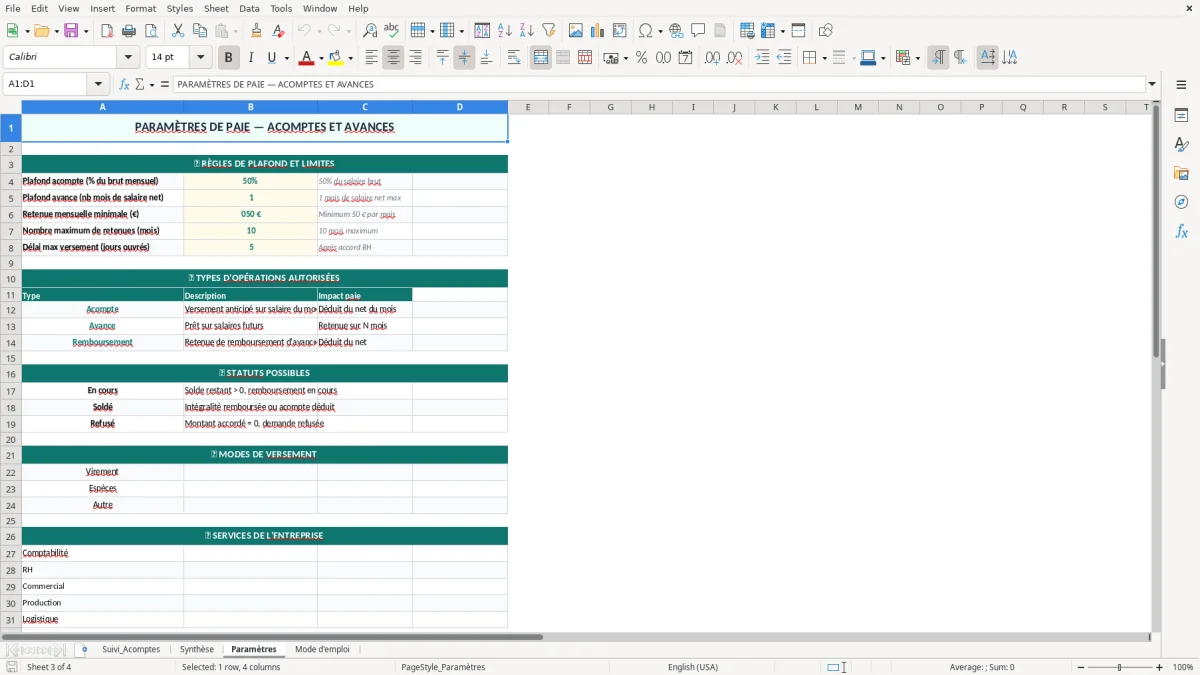This screenshot has width=1200, height=675.
Task: Open the Data menu
Action: click(250, 8)
